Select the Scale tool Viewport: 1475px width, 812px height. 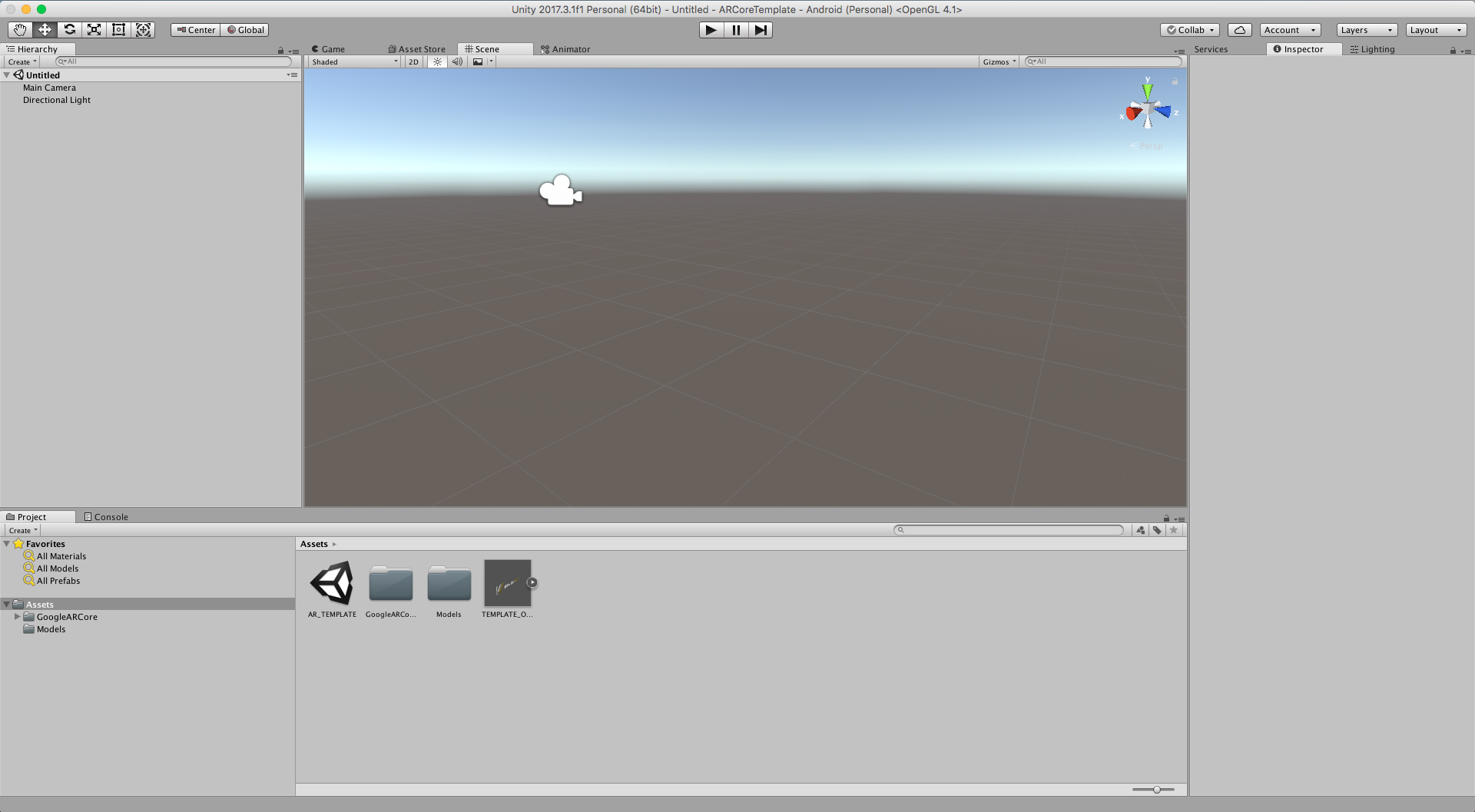click(x=94, y=30)
